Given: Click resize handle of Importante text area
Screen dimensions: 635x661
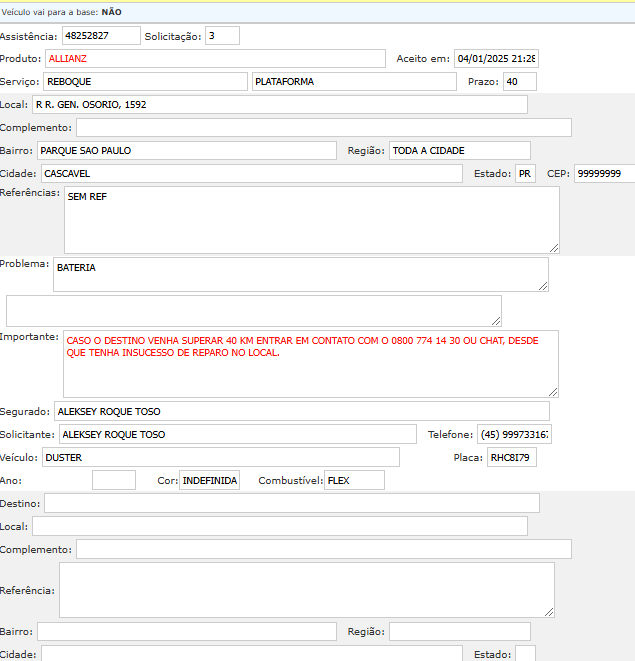Looking at the screenshot, I should [553, 392].
